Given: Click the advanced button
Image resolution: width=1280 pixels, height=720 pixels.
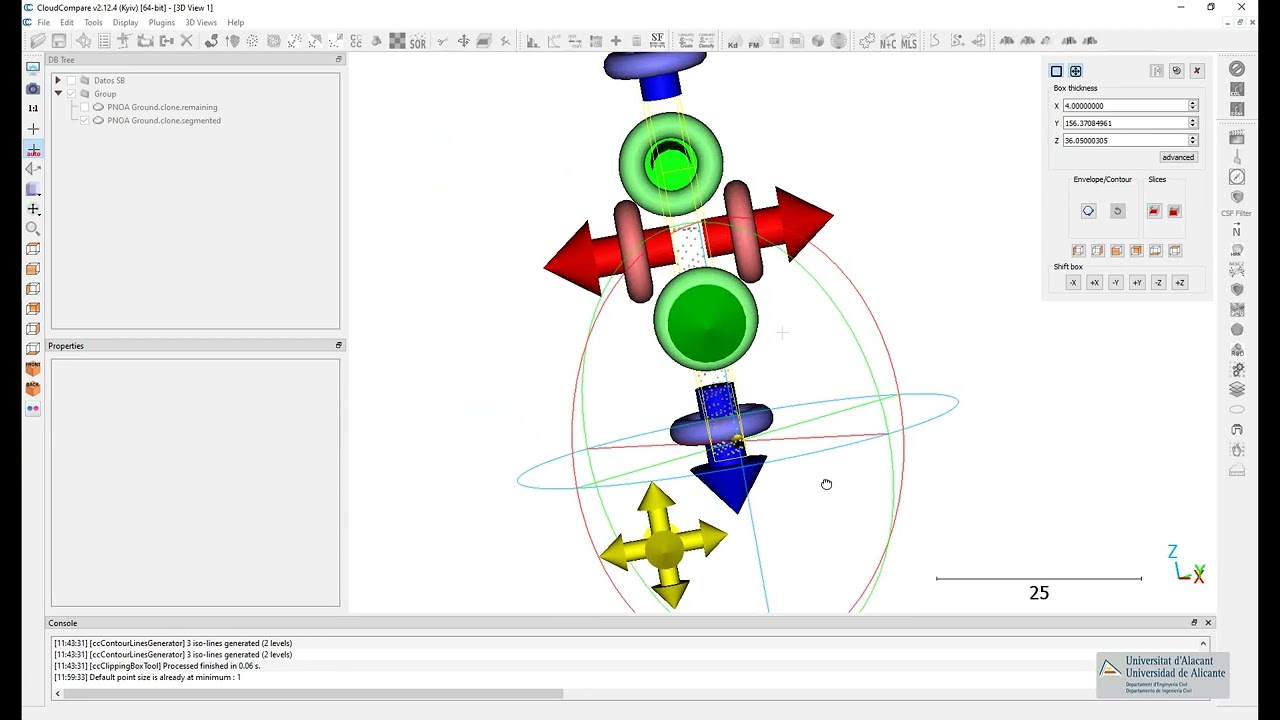Looking at the screenshot, I should point(1178,157).
